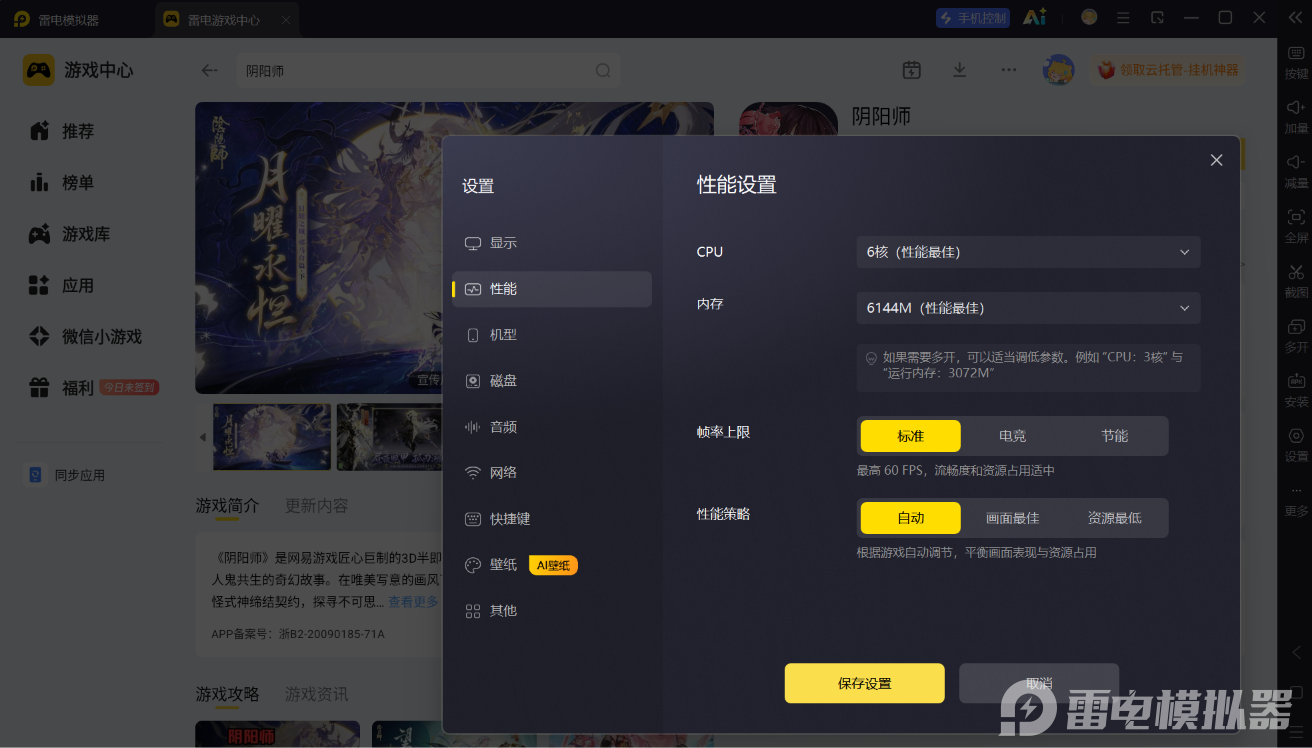
Task: Open the AI assistant icon in title bar
Action: click(1034, 17)
